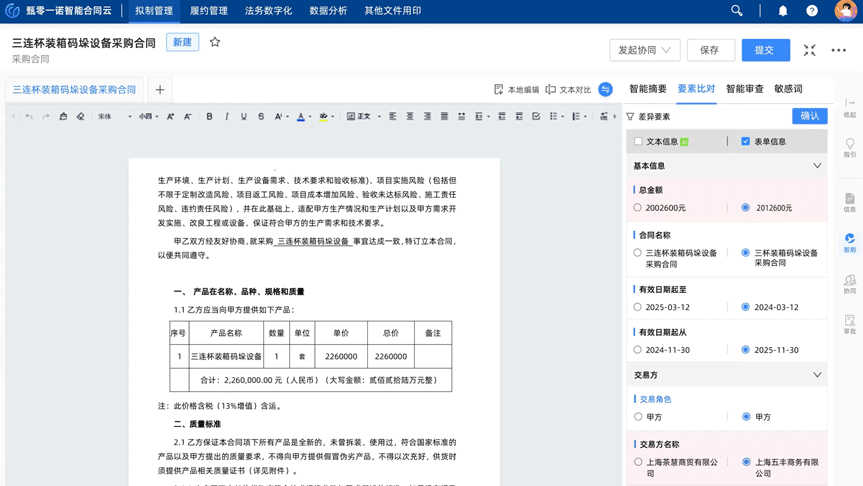This screenshot has height=486, width=863.
Task: Open the help question mark icon
Action: 812,10
